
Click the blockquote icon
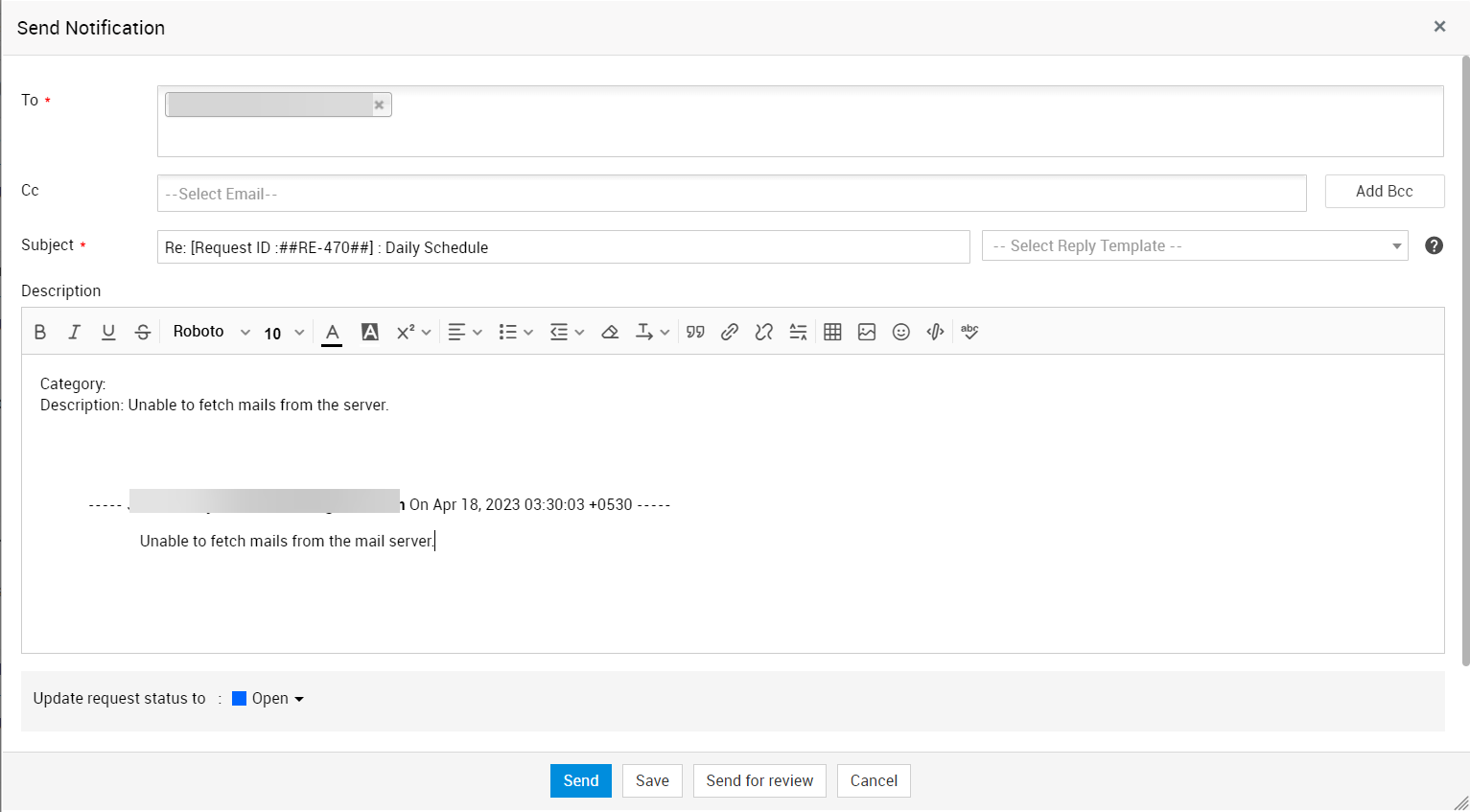pos(695,332)
